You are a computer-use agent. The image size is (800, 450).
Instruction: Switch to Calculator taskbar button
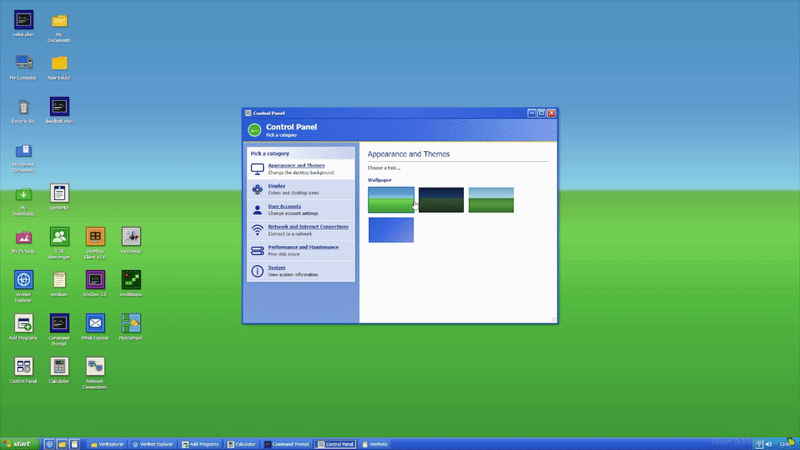tap(242, 444)
